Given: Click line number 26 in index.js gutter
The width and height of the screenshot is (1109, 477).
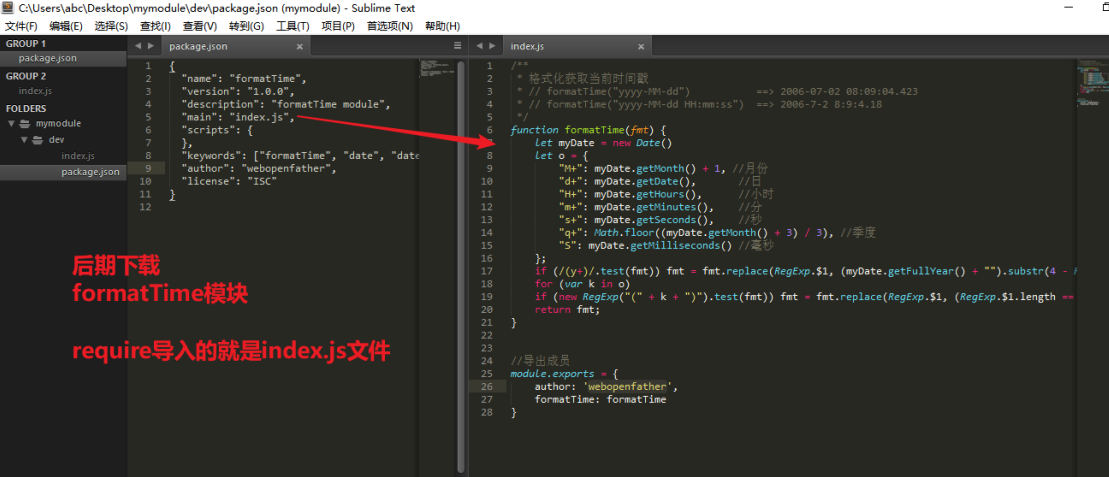Looking at the screenshot, I should (x=488, y=386).
